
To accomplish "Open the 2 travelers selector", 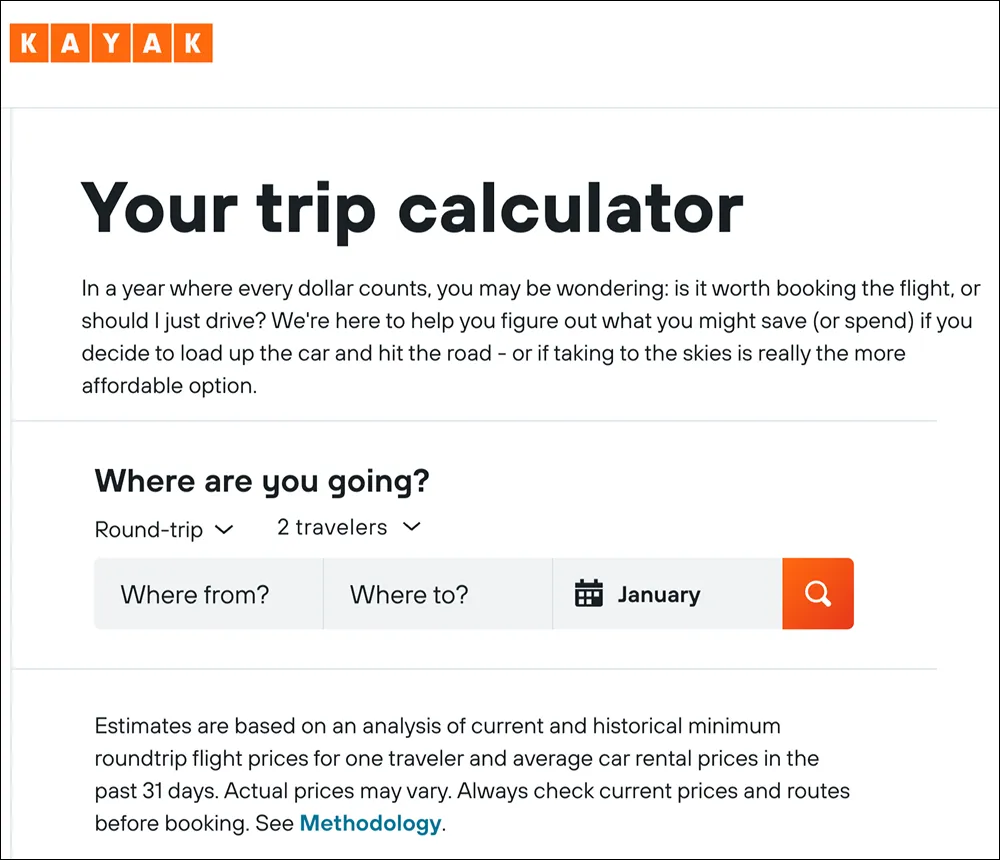I will [347, 527].
